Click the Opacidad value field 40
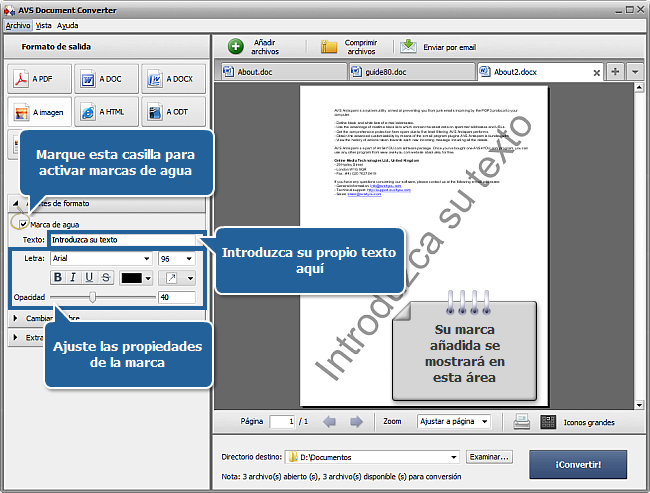The image size is (650, 493). (x=177, y=297)
